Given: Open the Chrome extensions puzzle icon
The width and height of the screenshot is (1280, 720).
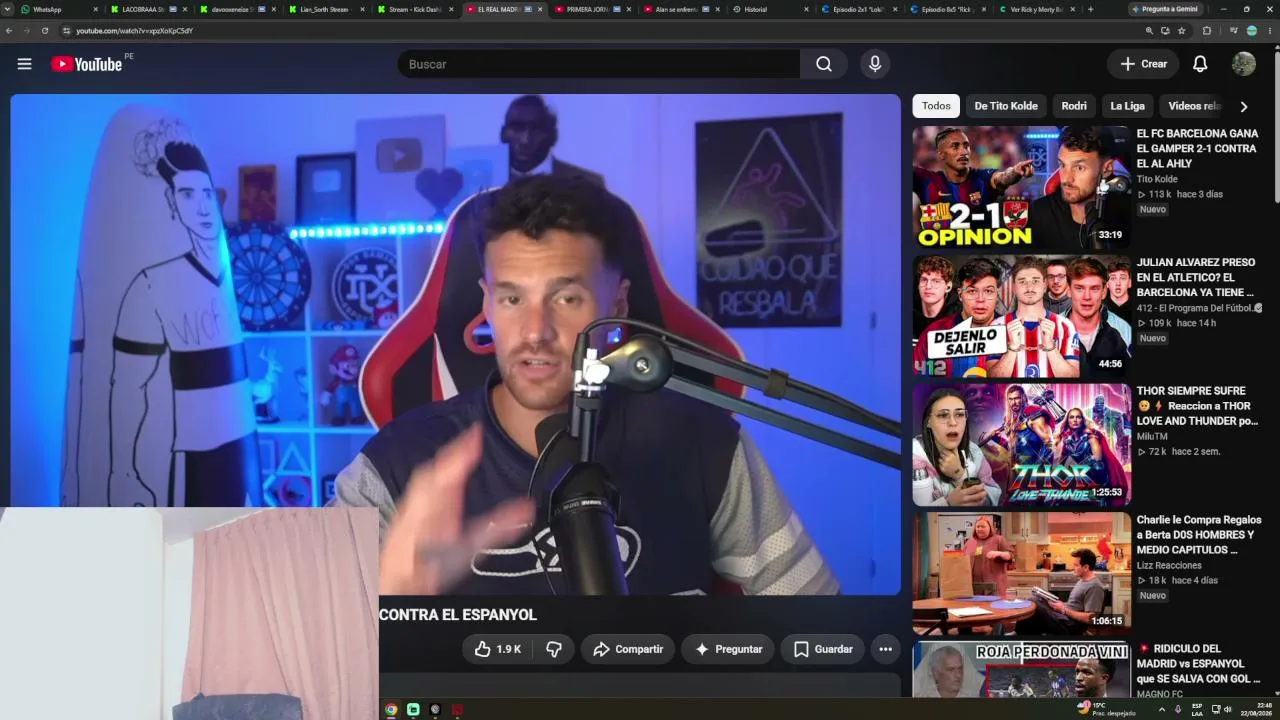Looking at the screenshot, I should click(1207, 31).
